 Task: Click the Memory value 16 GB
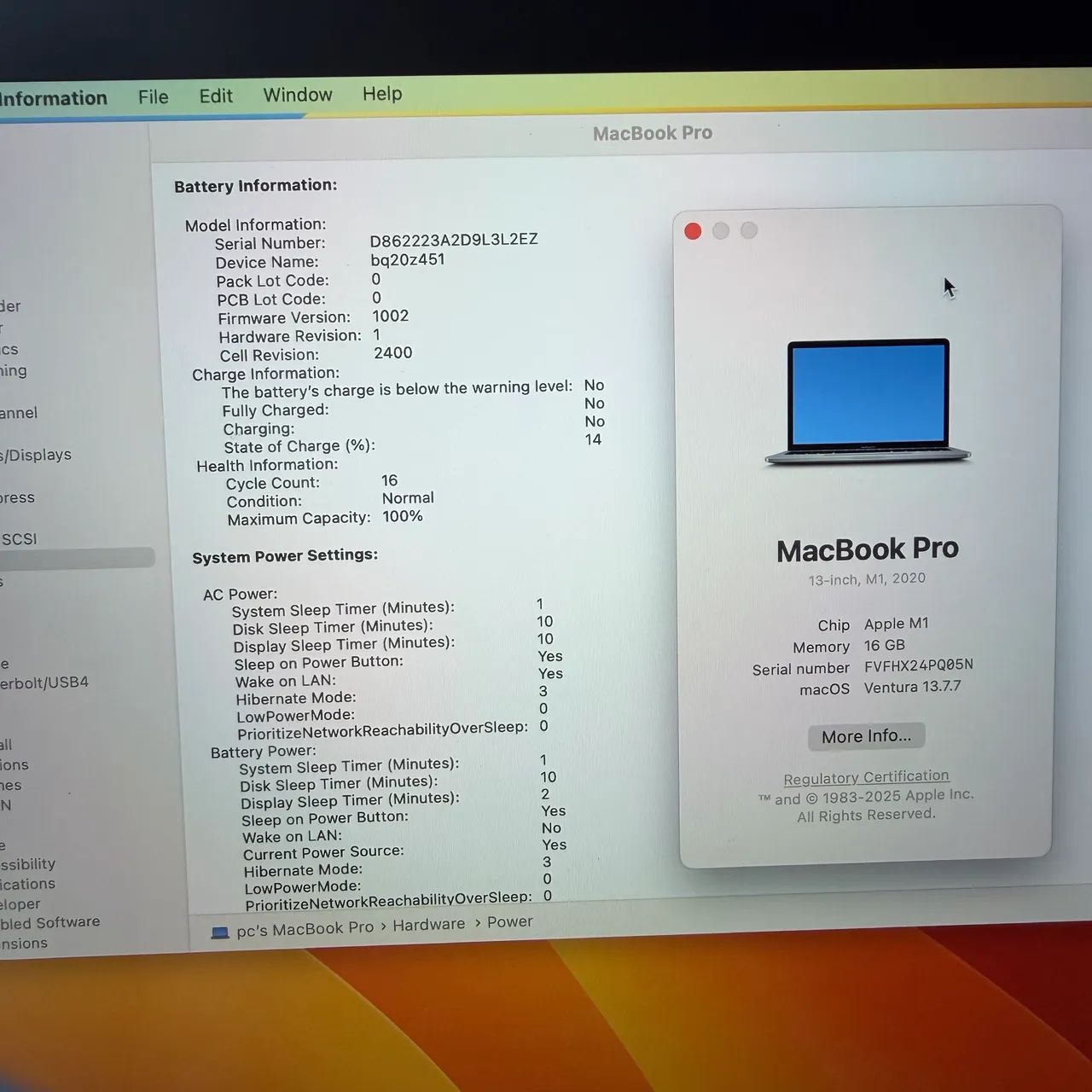click(x=885, y=645)
